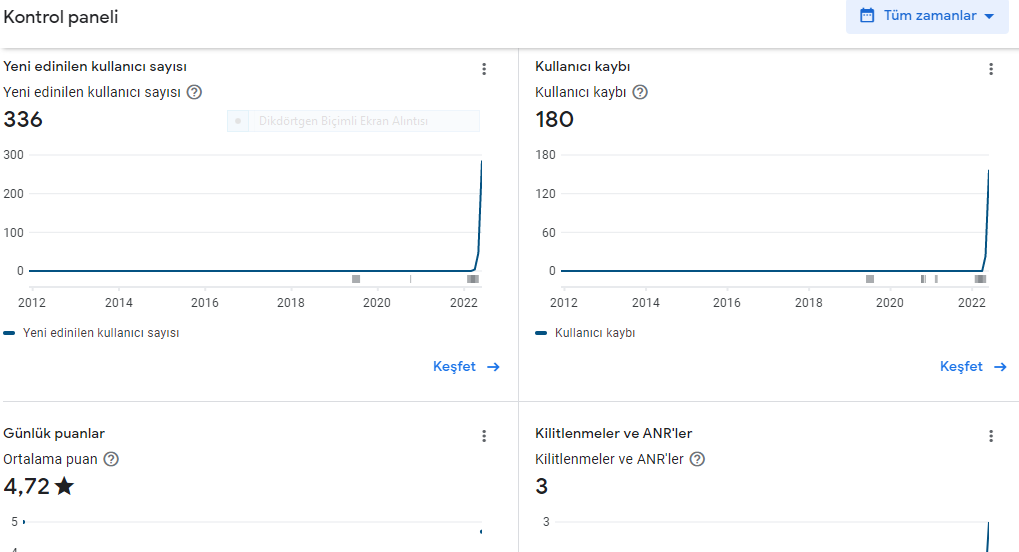
Task: Click help icon next to Ortalama puan
Action: (111, 459)
